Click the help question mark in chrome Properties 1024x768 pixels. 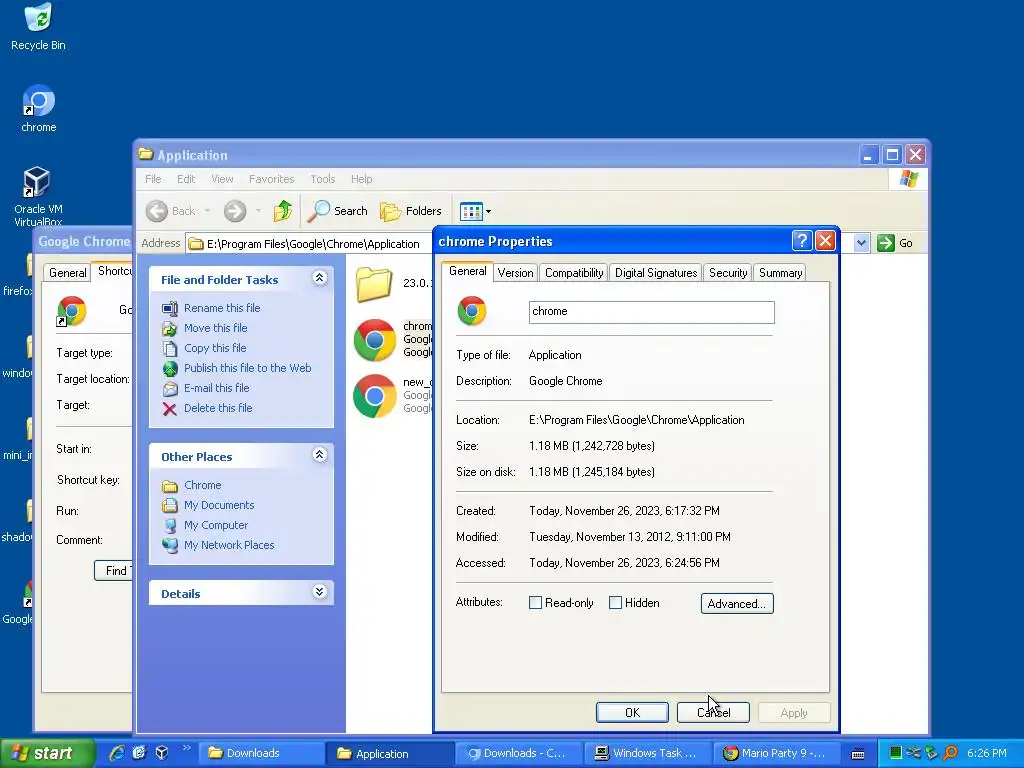(802, 241)
